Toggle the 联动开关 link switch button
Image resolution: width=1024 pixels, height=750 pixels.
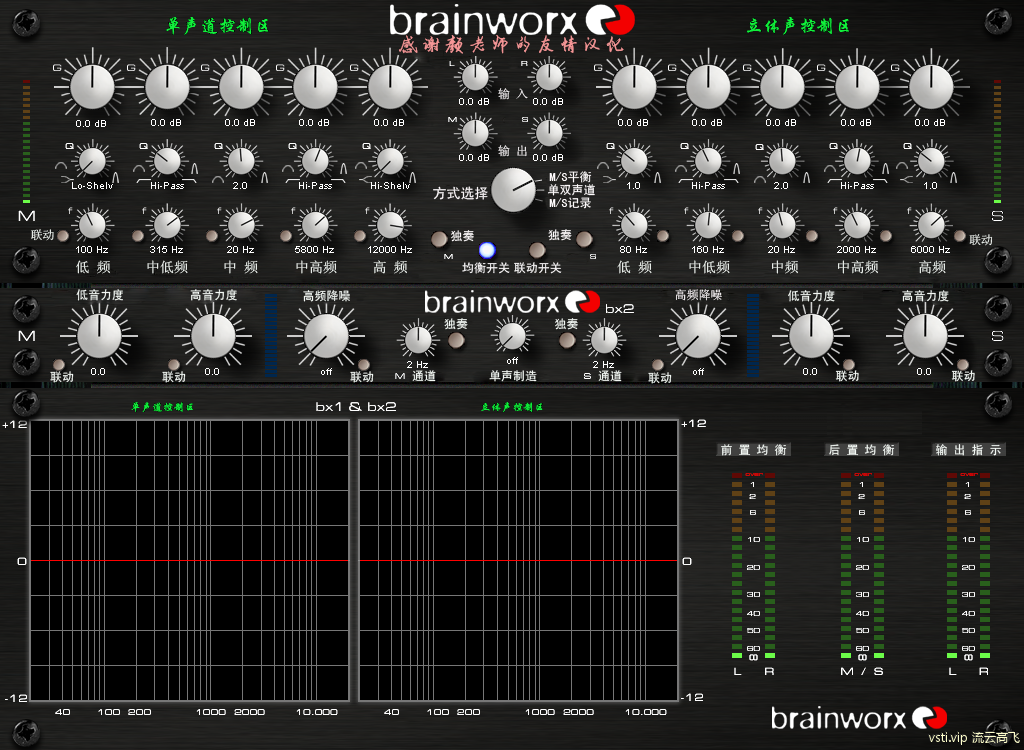(537, 250)
